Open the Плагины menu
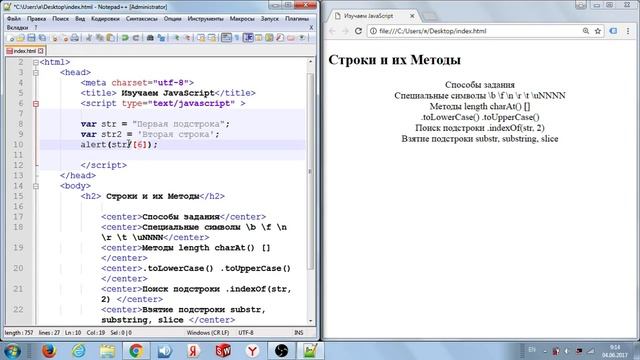The image size is (640, 360). point(297,18)
